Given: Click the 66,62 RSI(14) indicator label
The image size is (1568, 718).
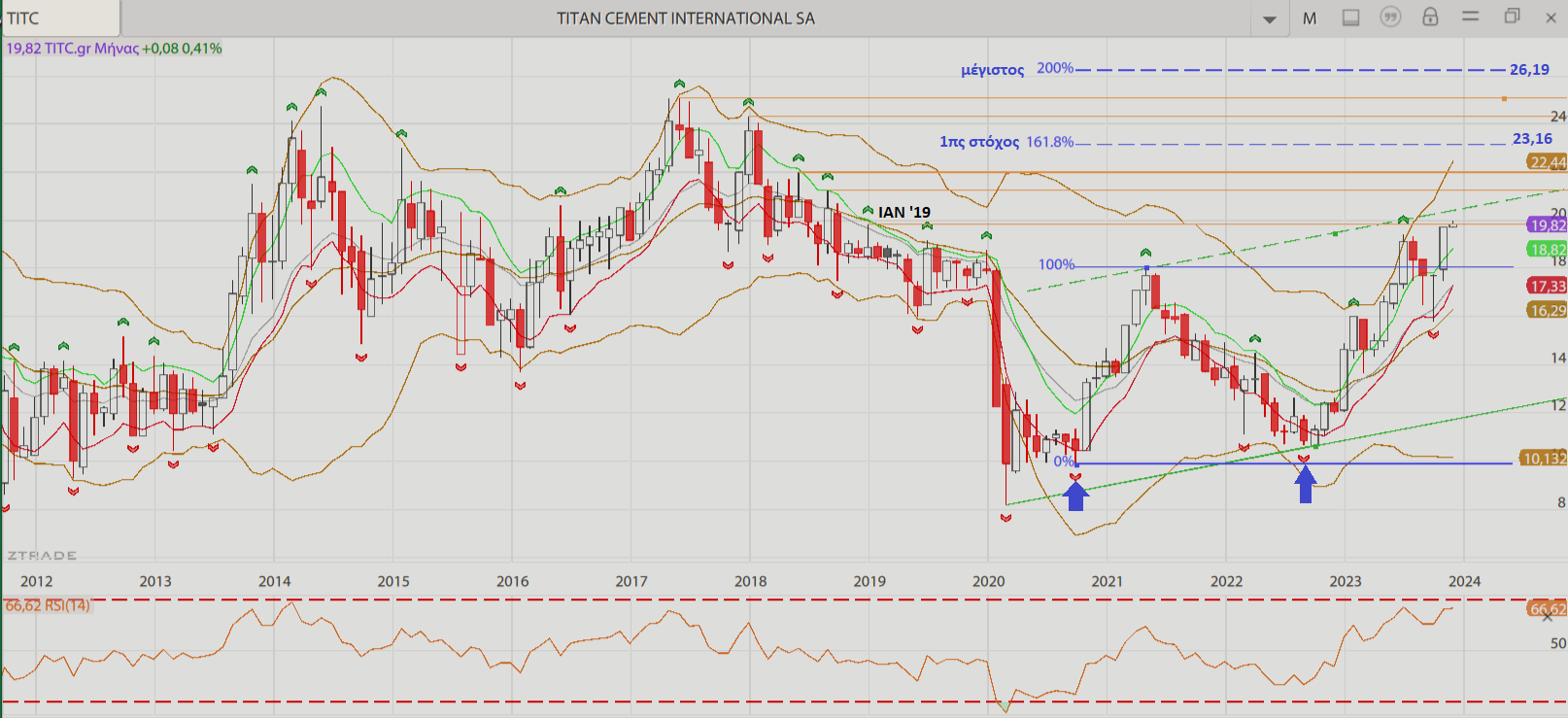Looking at the screenshot, I should [48, 605].
